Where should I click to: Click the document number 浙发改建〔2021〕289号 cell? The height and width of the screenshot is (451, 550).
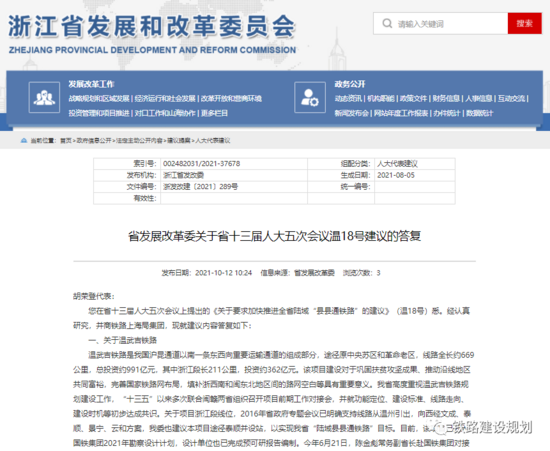pyautogui.click(x=234, y=187)
